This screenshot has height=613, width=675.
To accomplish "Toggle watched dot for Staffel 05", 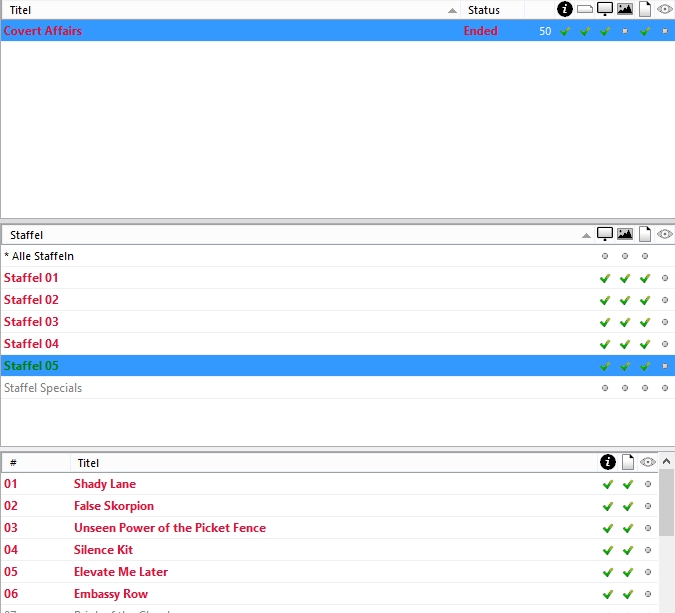I will click(x=665, y=366).
